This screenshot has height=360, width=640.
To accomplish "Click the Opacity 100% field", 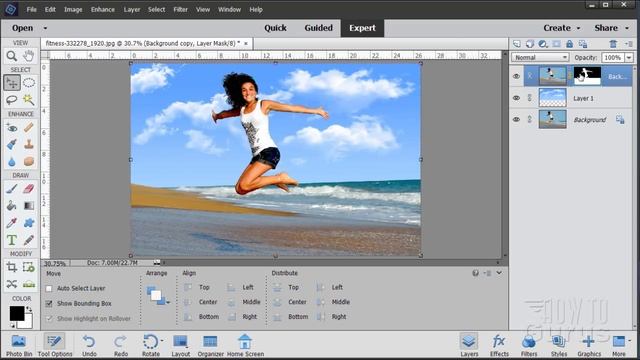I will coord(613,58).
